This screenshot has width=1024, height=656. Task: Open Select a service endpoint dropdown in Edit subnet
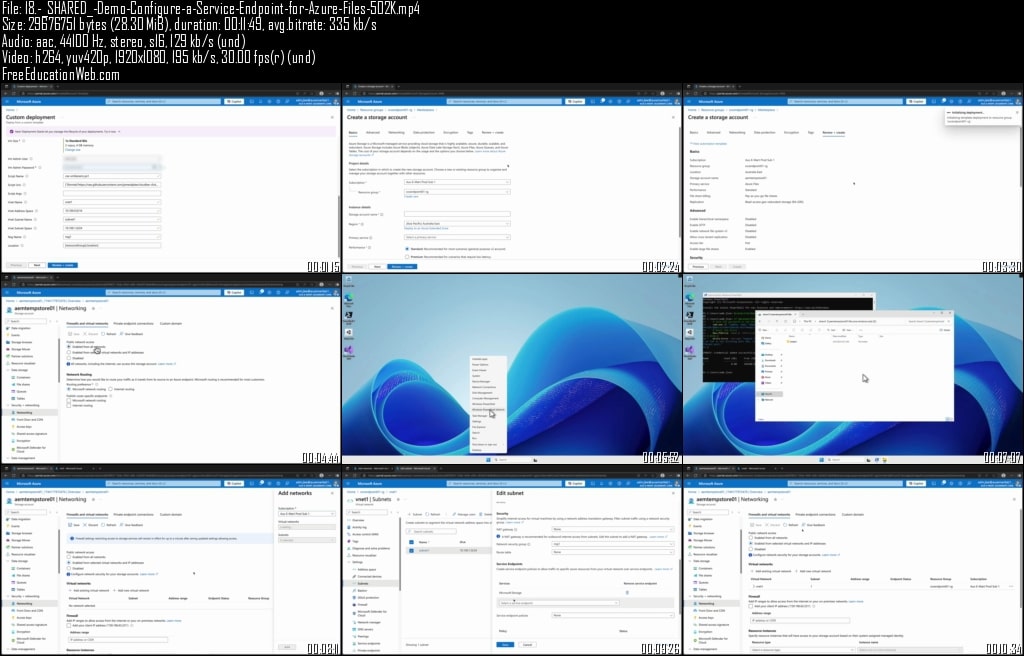[x=557, y=603]
